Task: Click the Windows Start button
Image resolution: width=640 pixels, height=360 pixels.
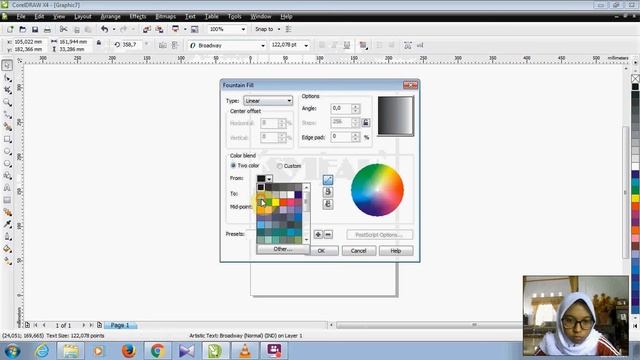Action: (x=12, y=351)
